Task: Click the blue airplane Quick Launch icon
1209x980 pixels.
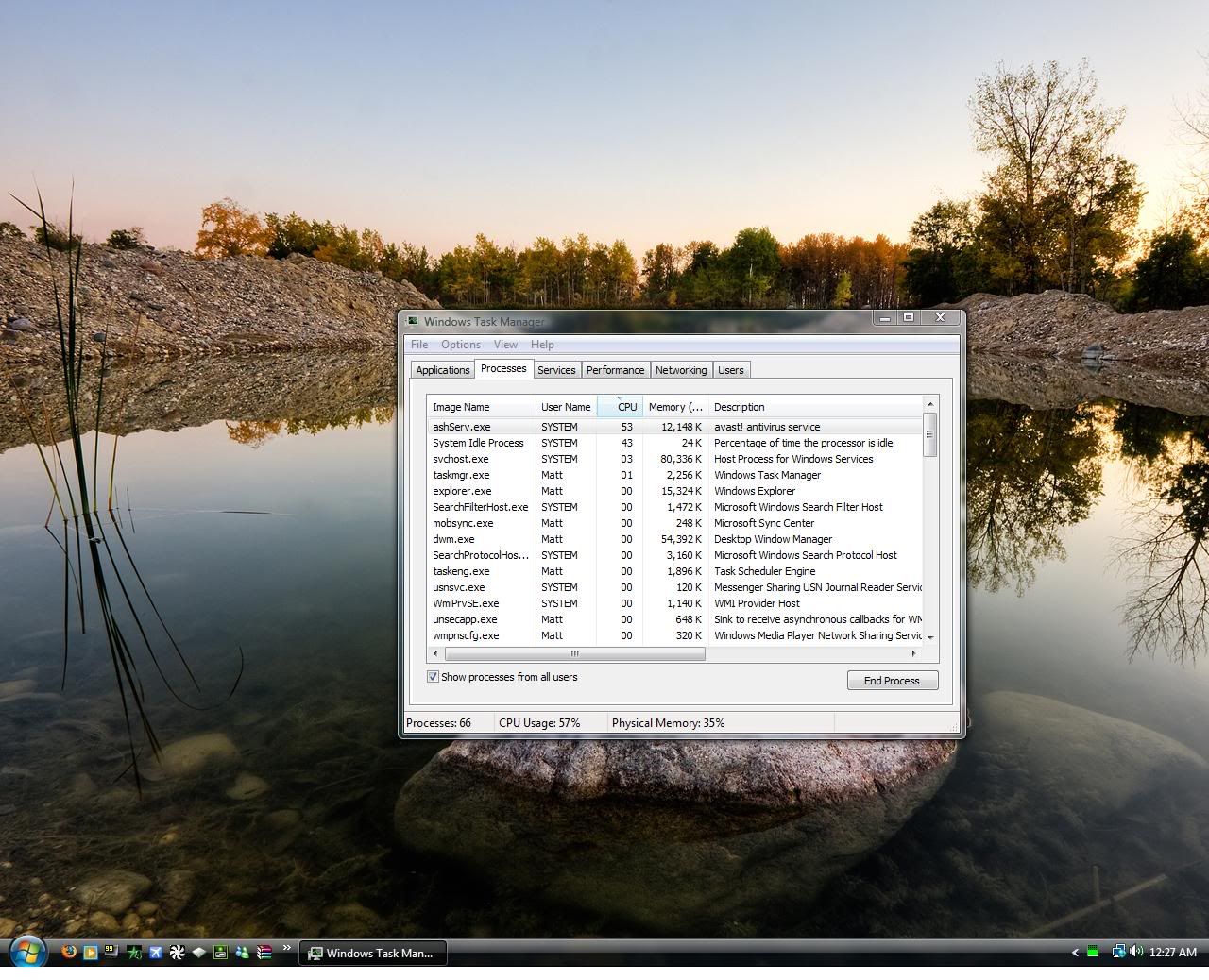Action: 156,952
